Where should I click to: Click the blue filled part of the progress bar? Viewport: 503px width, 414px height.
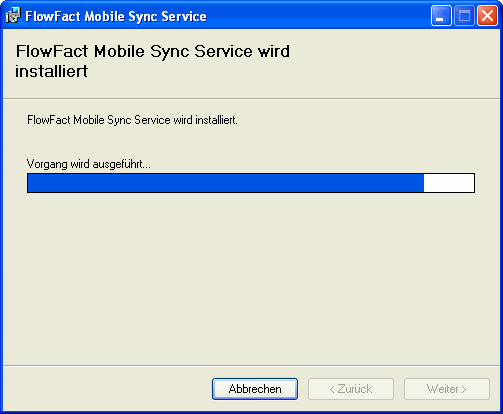[x=226, y=183]
